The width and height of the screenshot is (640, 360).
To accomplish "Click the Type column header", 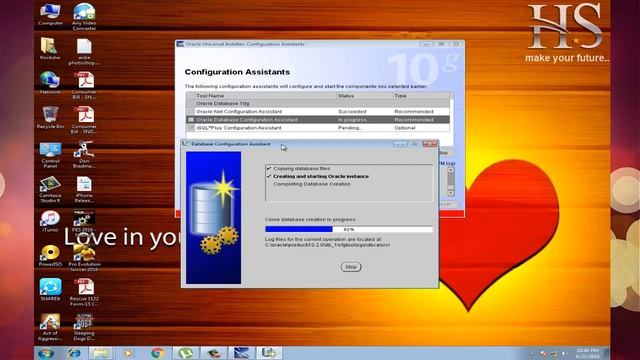I will tap(421, 96).
